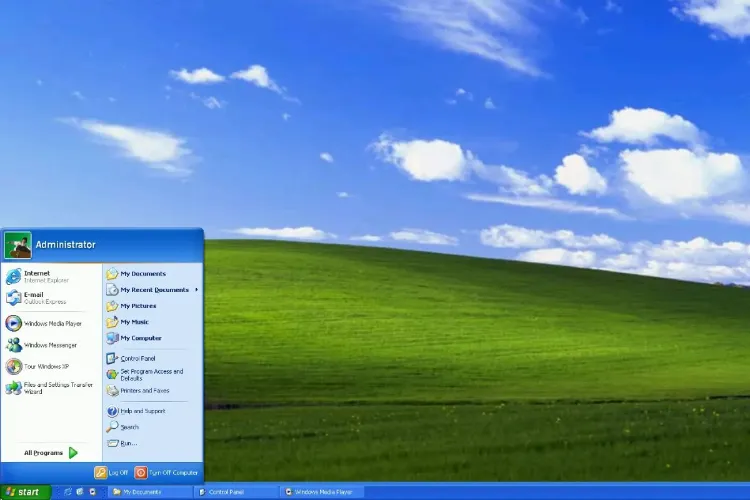Open Help and Support

(x=143, y=411)
